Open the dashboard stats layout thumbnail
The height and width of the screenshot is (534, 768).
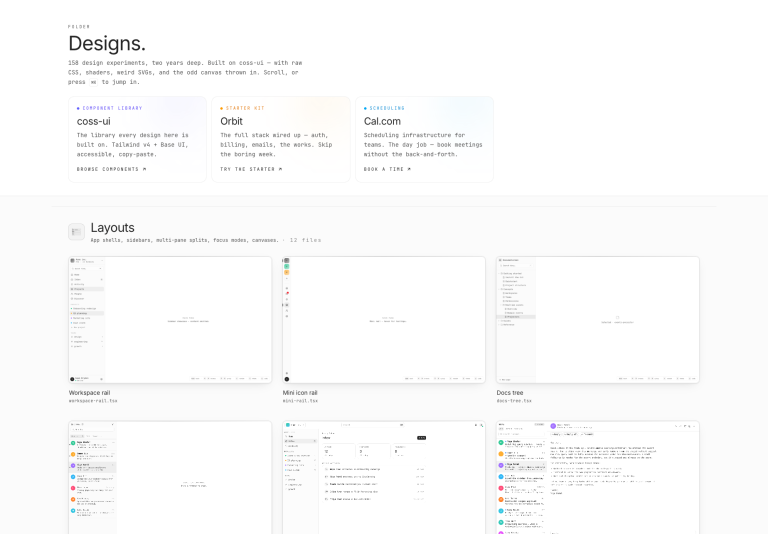(384, 477)
